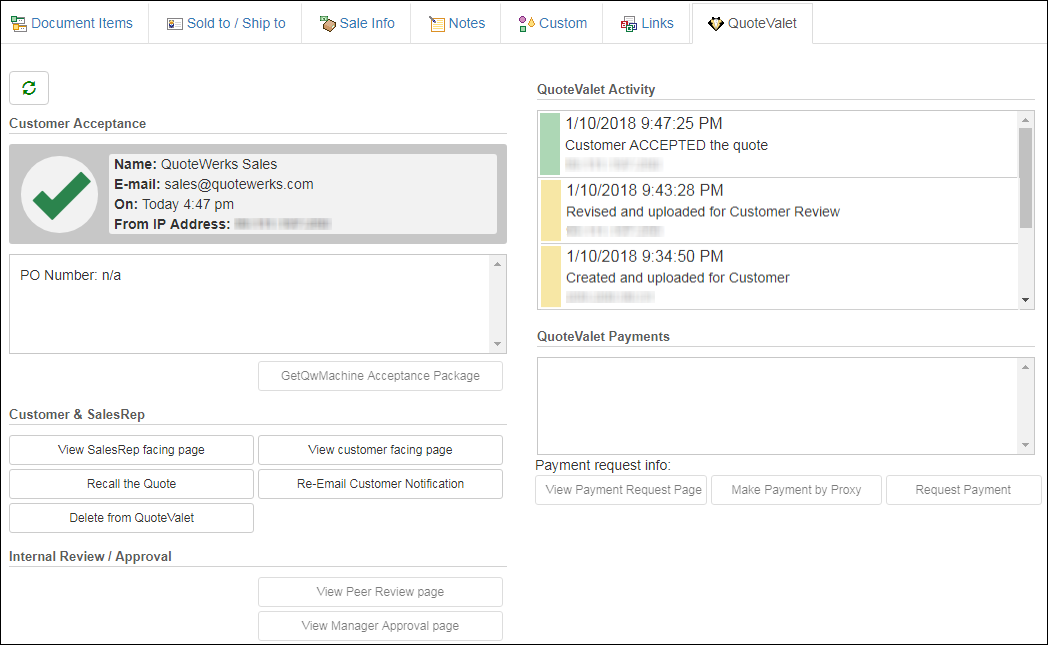The image size is (1048, 645).
Task: Click the sales@quotewerks.com e-mail text
Action: click(x=239, y=184)
